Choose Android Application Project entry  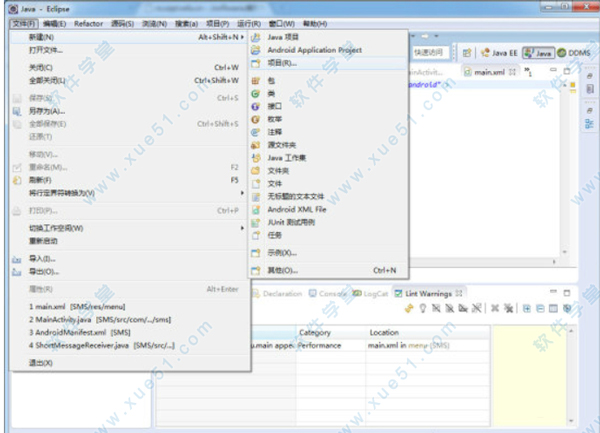click(x=315, y=50)
